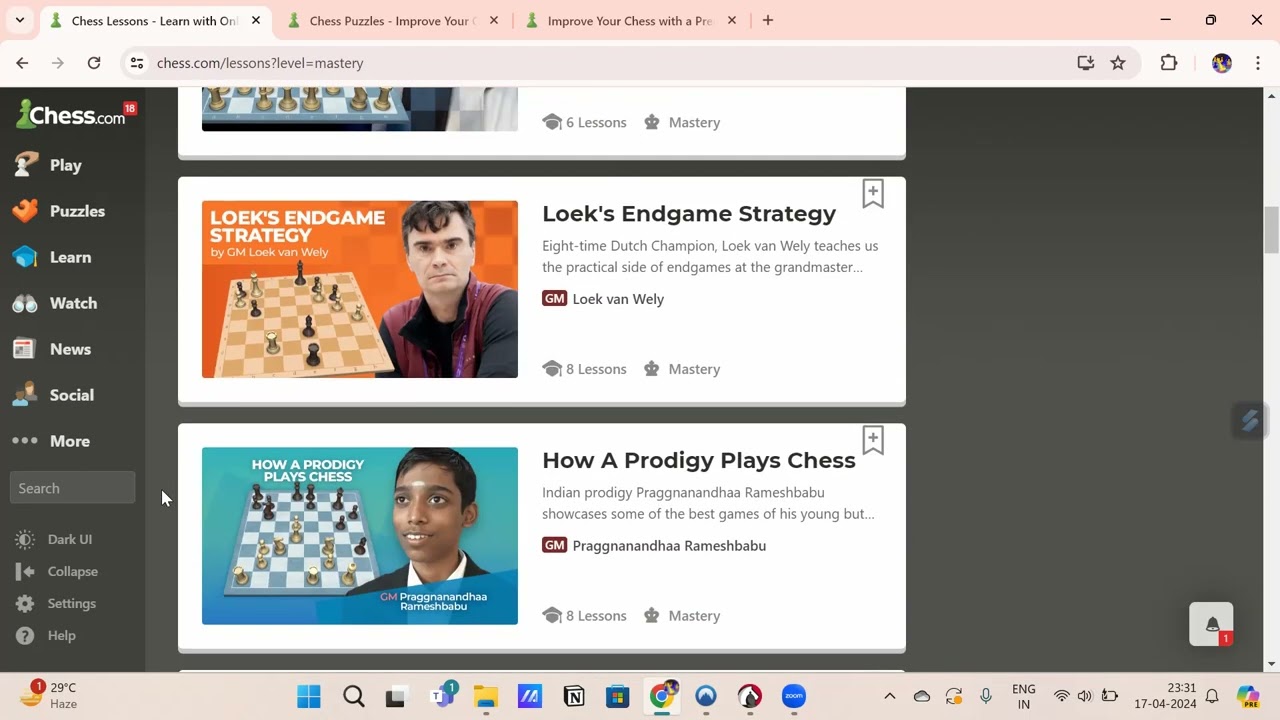Viewport: 1280px width, 720px height.
Task: Open Notion from taskbar
Action: tap(574, 696)
